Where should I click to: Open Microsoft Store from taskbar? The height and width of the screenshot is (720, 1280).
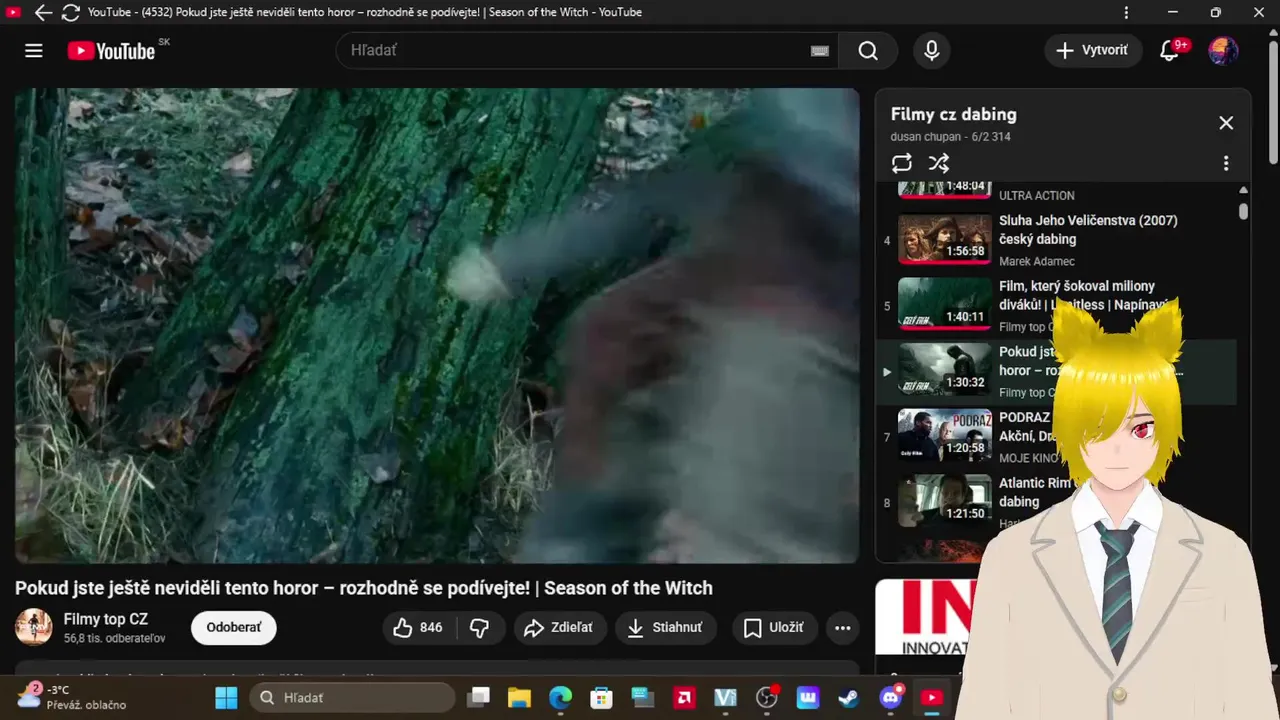tap(601, 697)
